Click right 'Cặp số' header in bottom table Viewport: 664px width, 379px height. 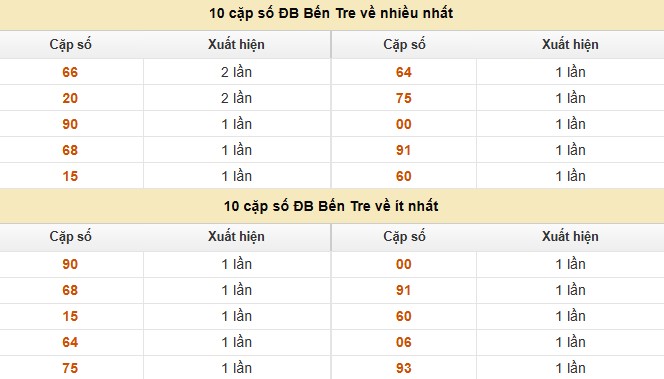(x=404, y=237)
